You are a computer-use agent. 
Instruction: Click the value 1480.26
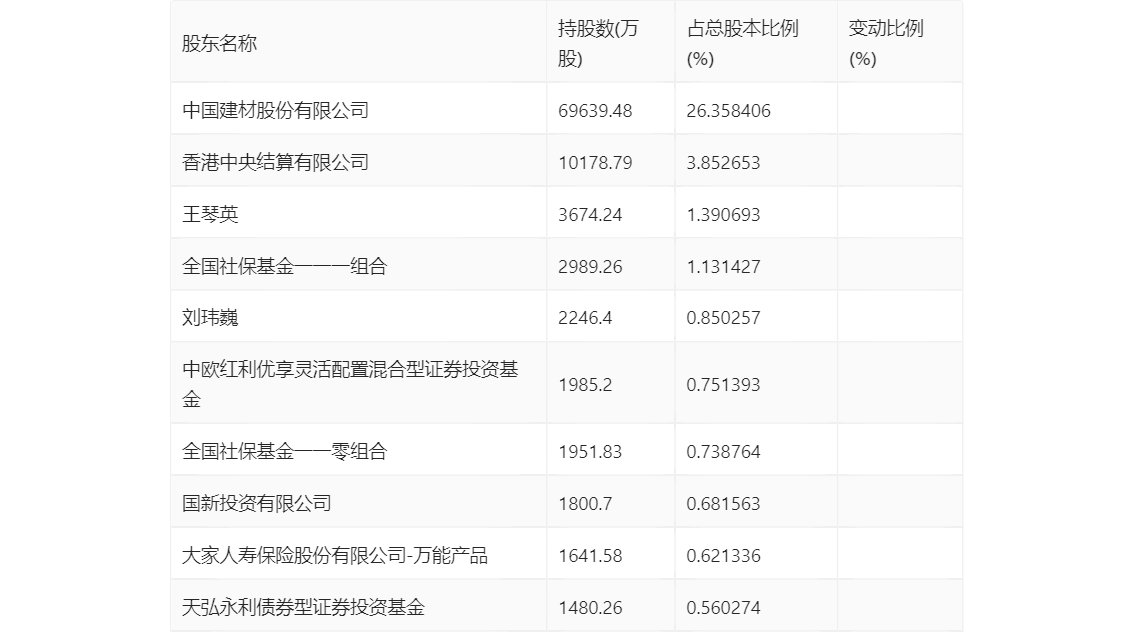tap(590, 608)
